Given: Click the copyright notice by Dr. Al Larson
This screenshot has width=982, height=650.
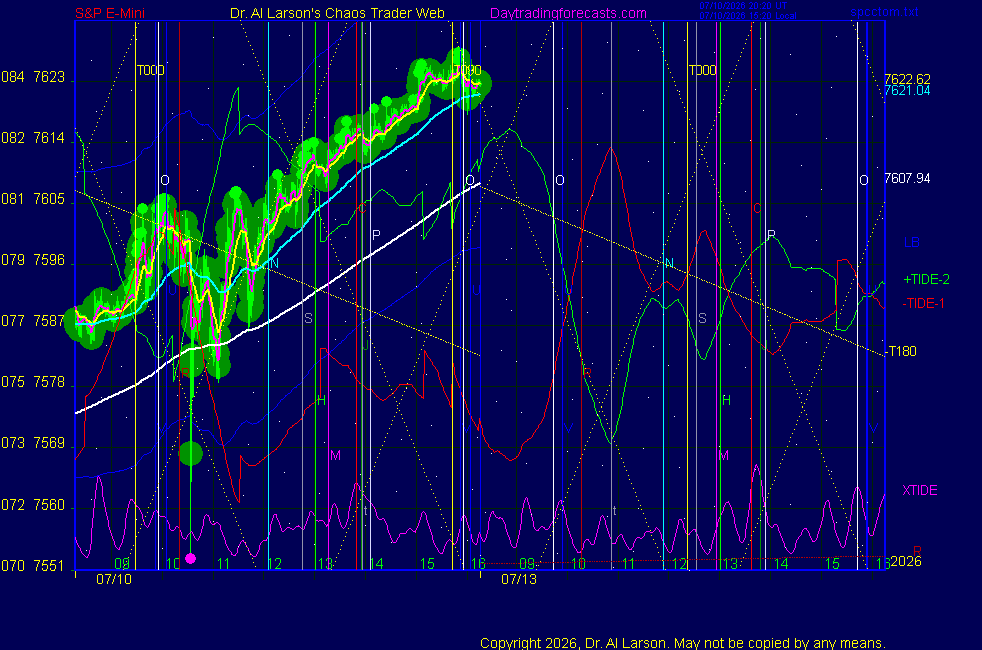Looking at the screenshot, I should coord(683,643).
